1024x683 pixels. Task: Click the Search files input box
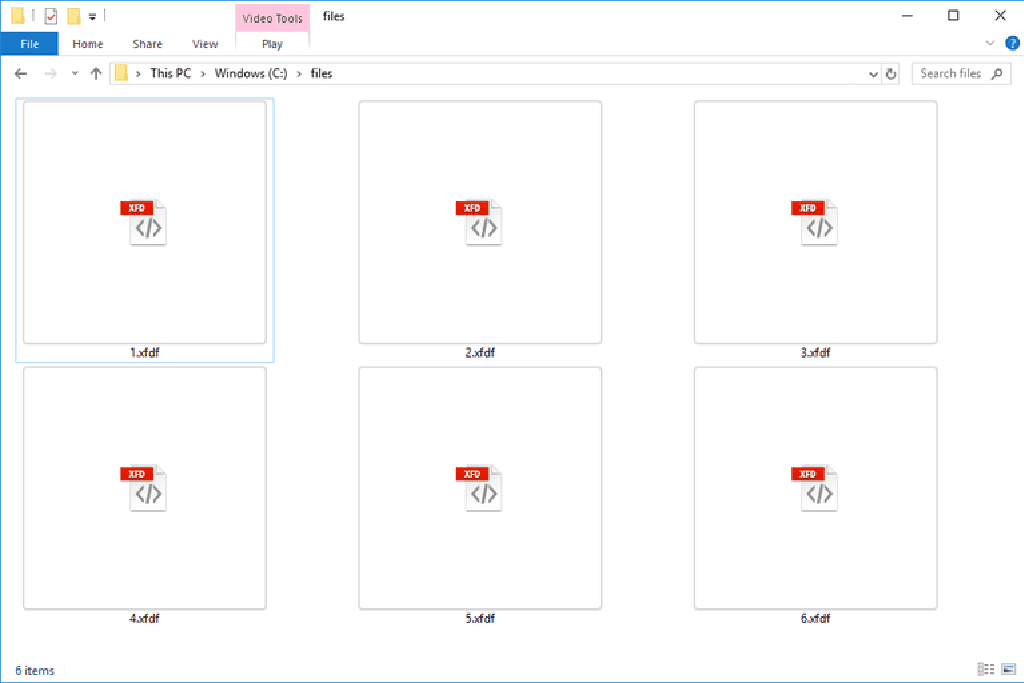(x=961, y=74)
